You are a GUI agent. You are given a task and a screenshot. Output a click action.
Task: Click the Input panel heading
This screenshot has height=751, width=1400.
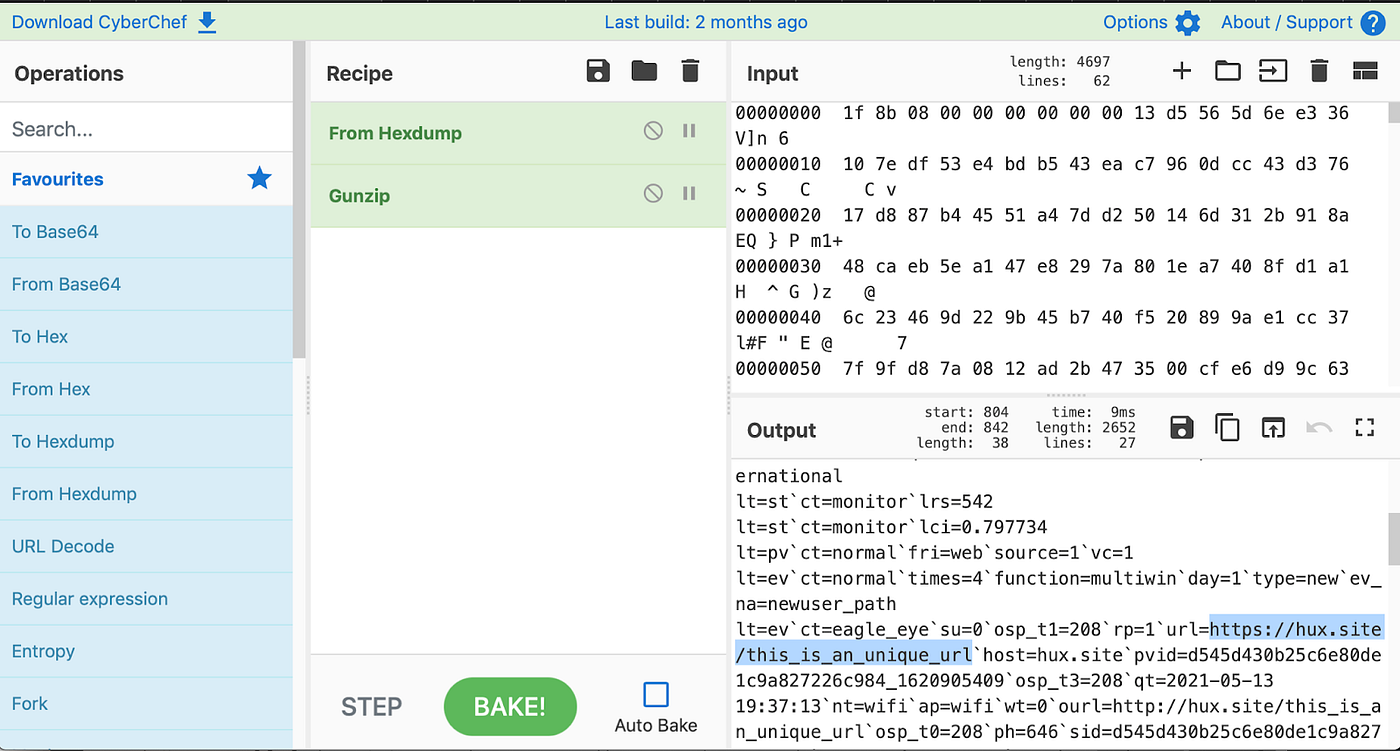tap(773, 73)
